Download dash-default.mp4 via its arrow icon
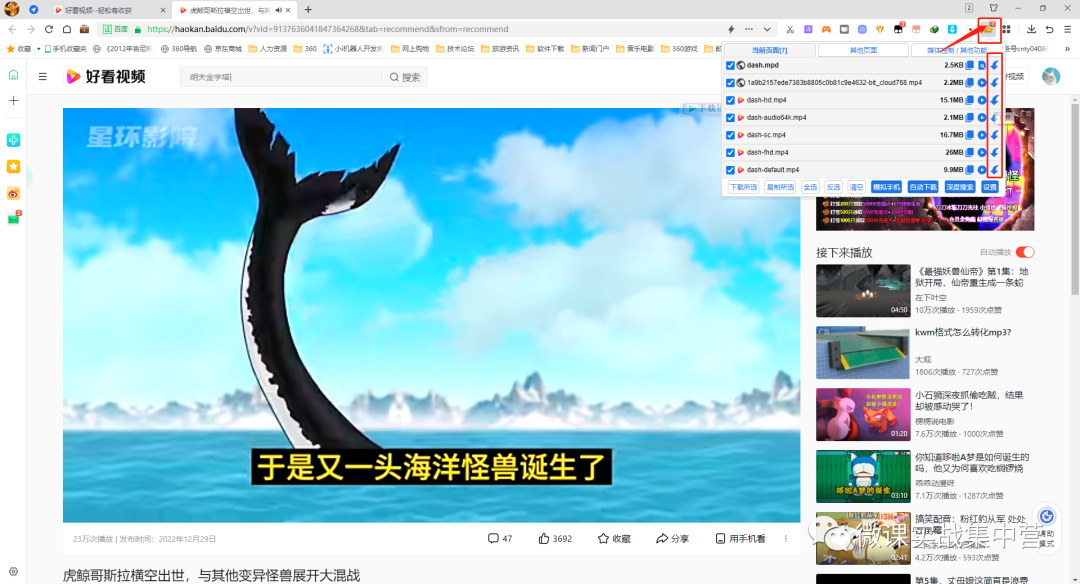This screenshot has height=584, width=1080. pos(994,169)
